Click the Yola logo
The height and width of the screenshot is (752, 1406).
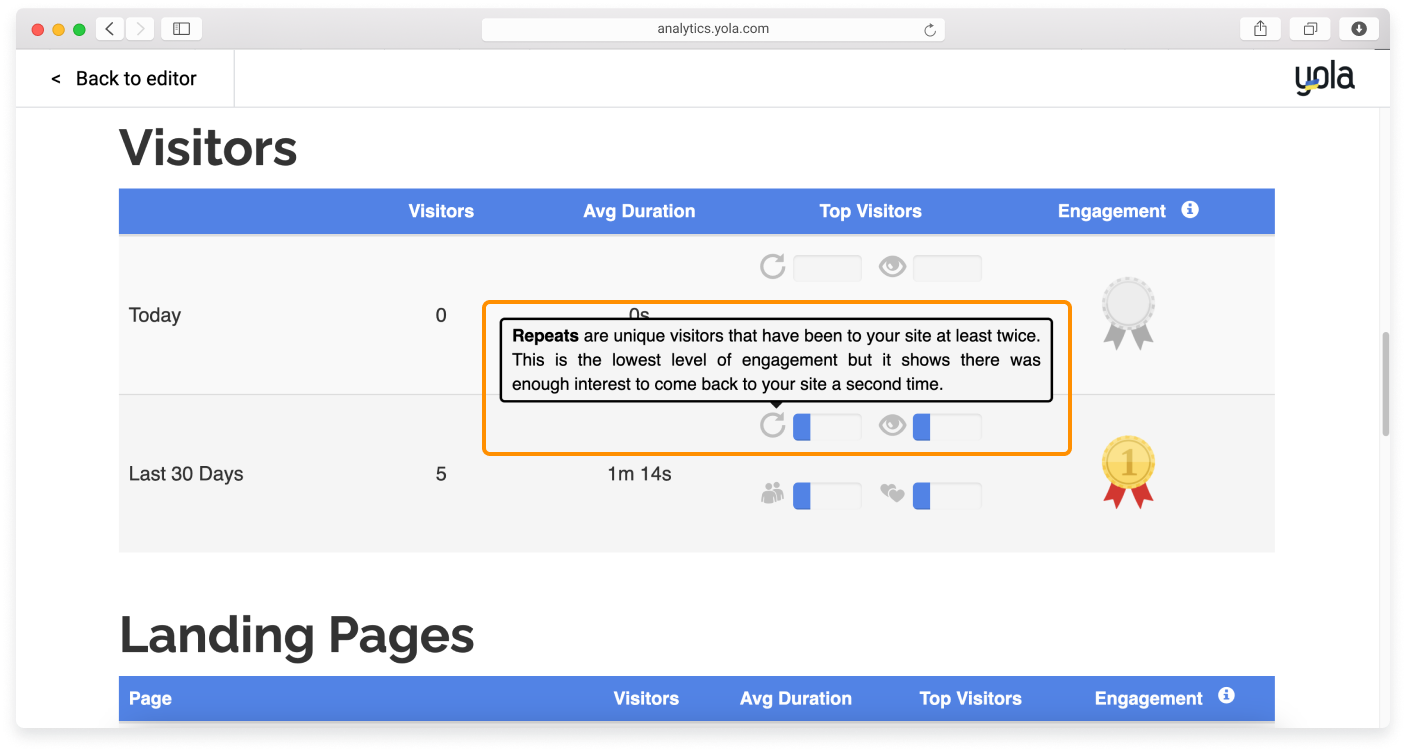tap(1324, 77)
